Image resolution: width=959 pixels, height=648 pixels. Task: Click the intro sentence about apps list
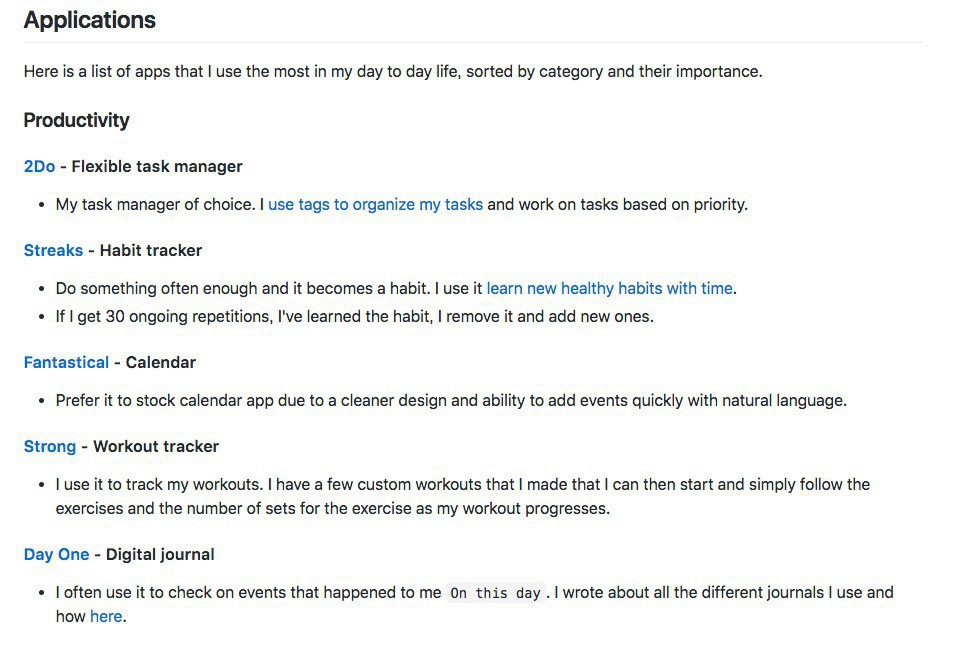[393, 72]
